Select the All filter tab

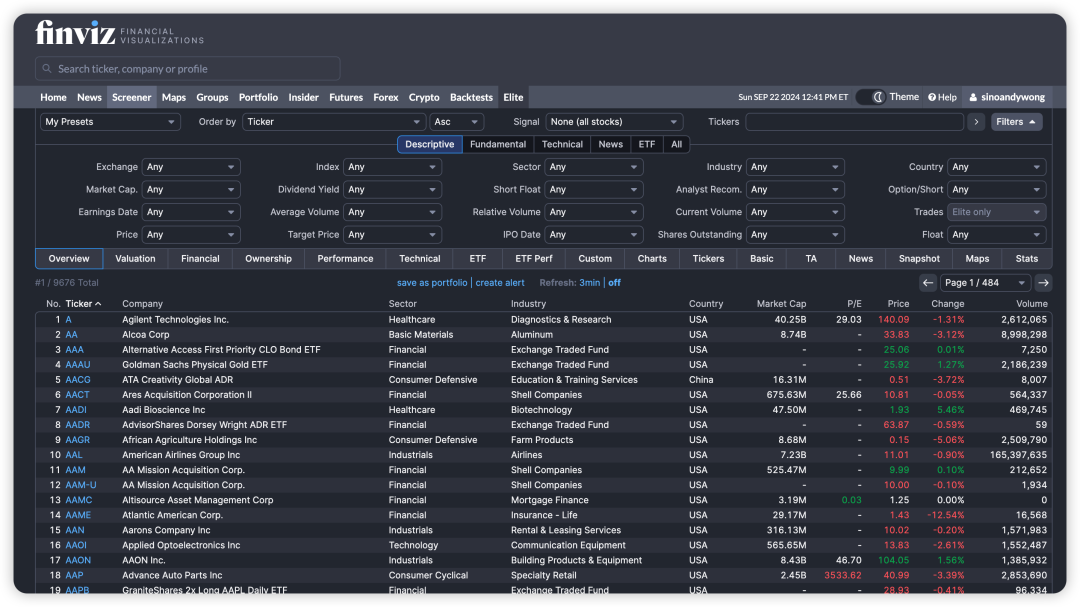[x=676, y=144]
